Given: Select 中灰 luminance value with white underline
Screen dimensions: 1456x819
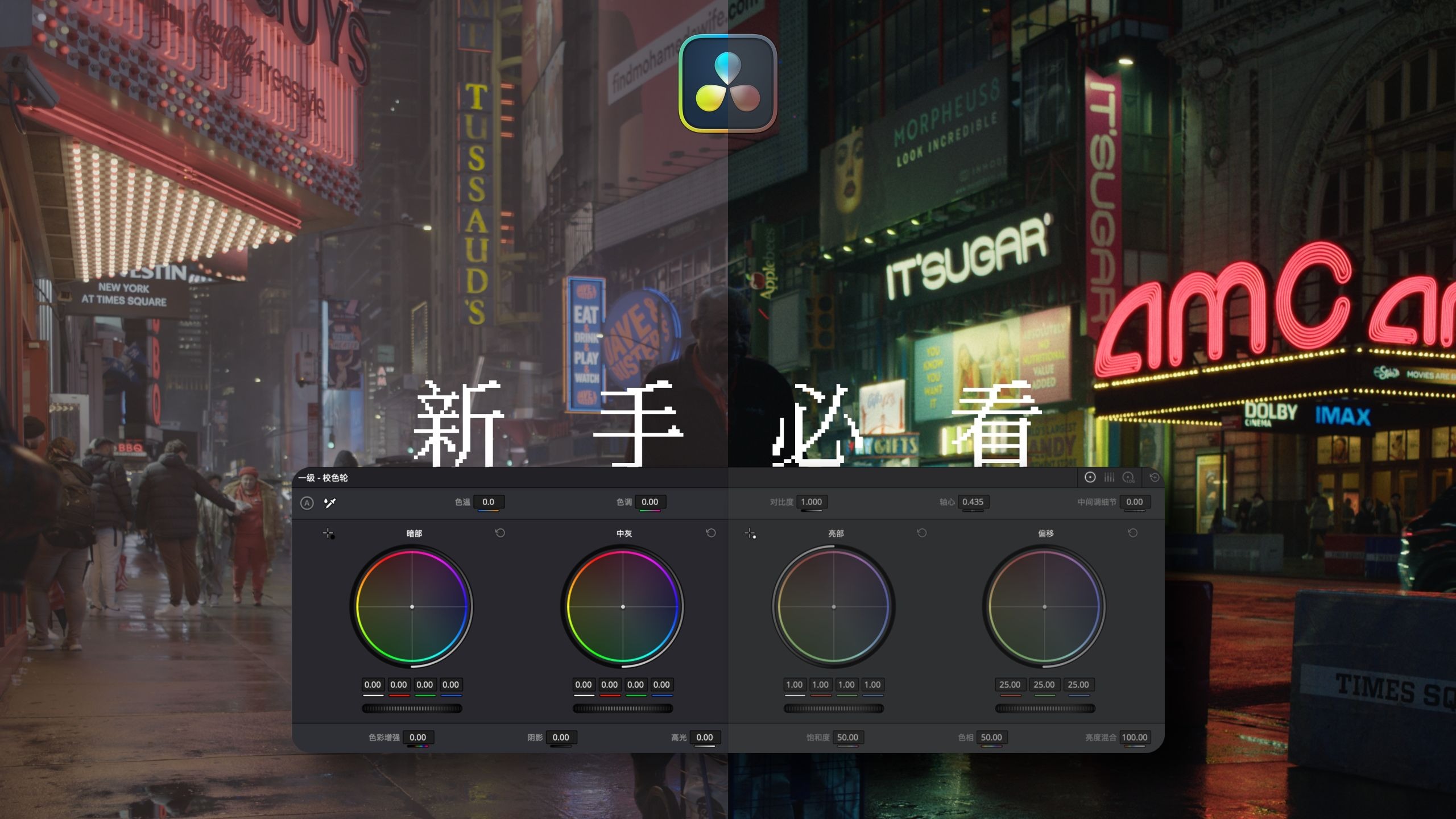Looking at the screenshot, I should [584, 685].
